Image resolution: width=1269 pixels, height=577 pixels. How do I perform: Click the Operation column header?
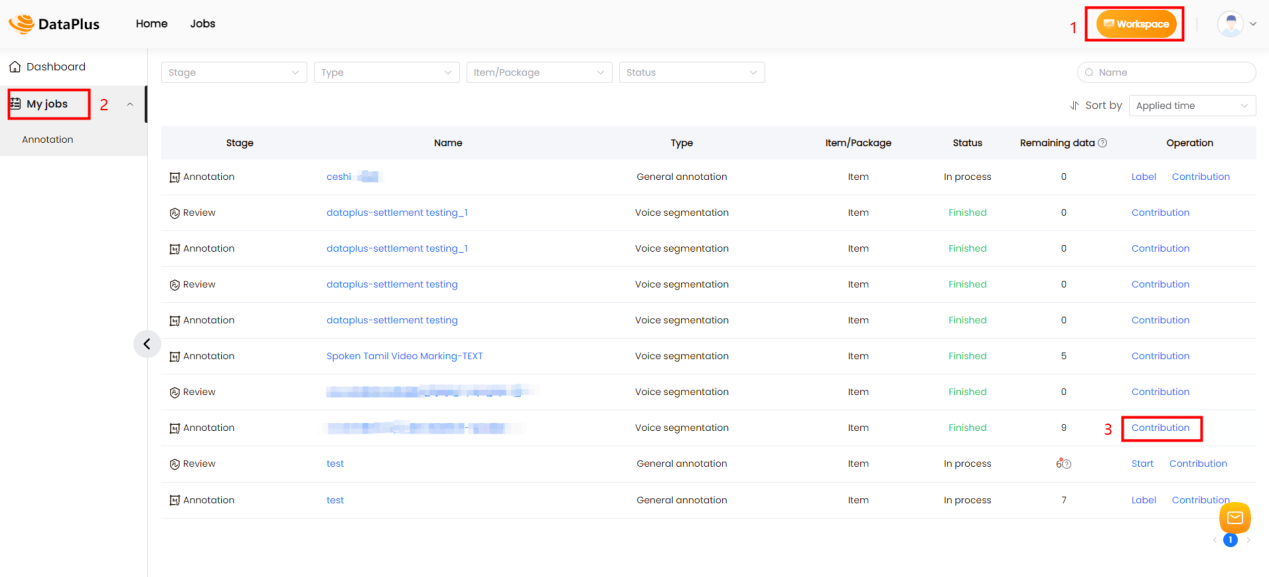tap(1189, 143)
